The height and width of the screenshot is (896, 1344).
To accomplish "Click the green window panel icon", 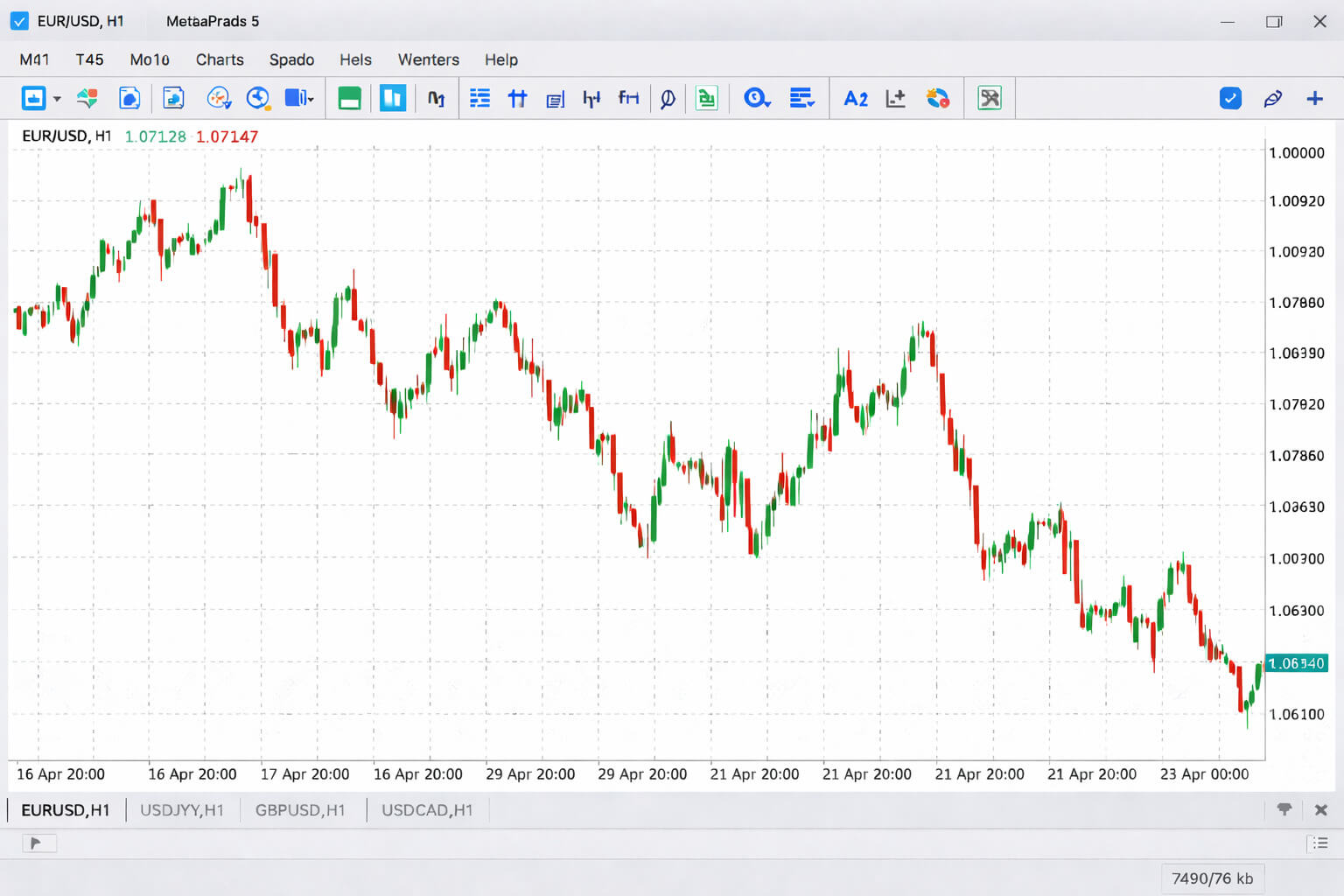I will [x=349, y=98].
